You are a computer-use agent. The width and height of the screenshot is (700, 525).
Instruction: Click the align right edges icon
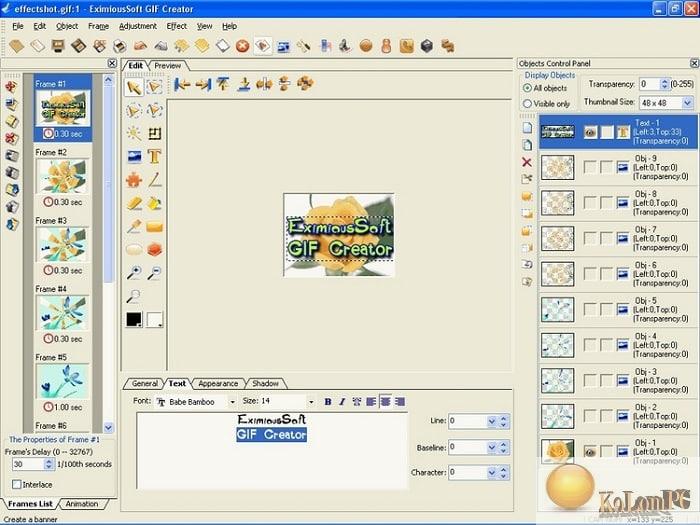tap(203, 83)
